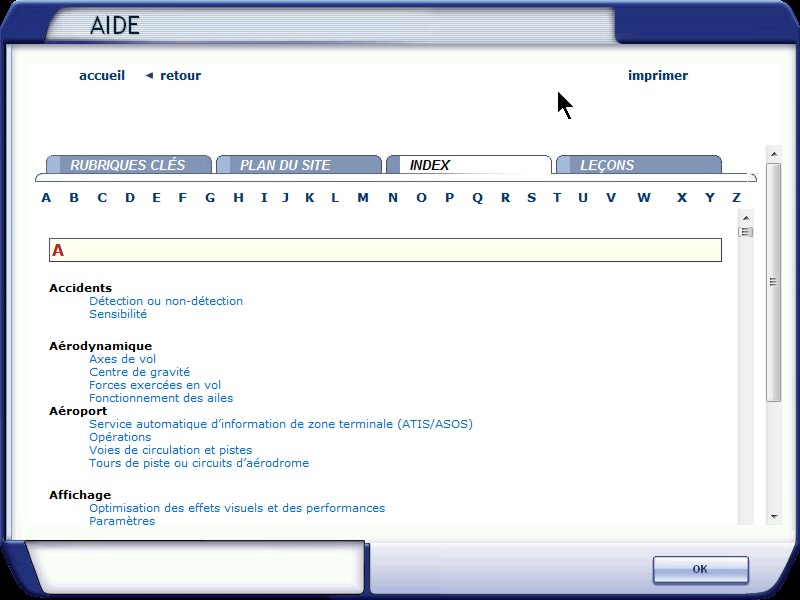Open Détection ou non-détection topic
Viewport: 800px width, 600px height.
tap(166, 301)
